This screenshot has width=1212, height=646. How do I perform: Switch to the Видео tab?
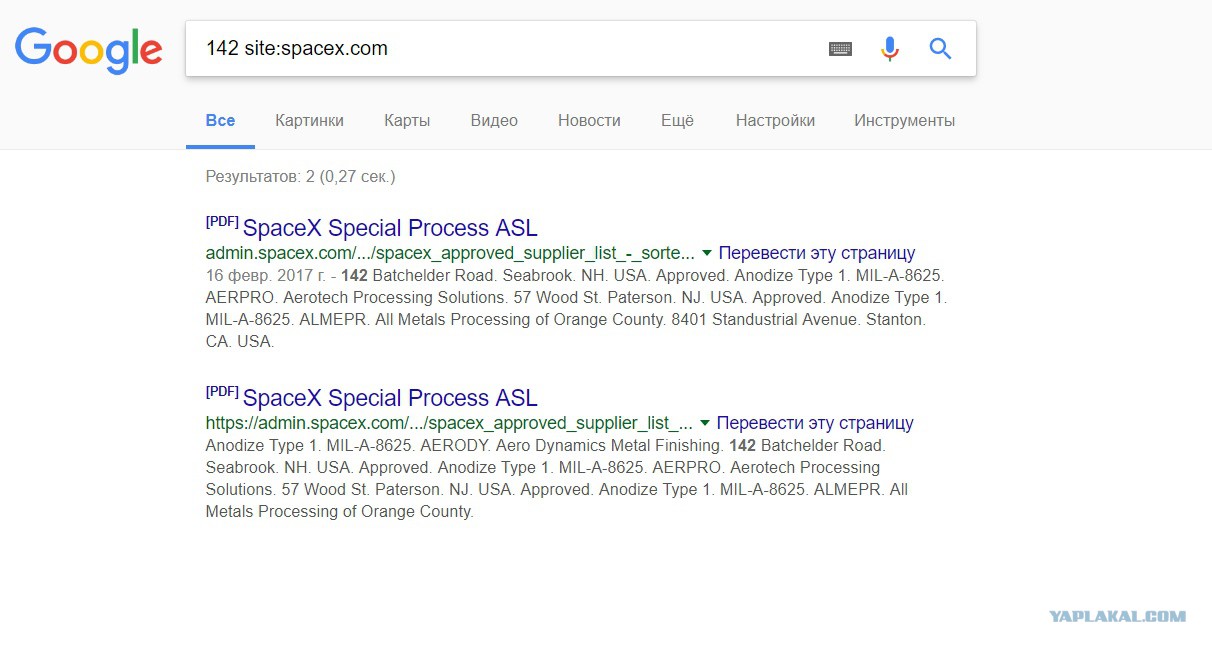[494, 120]
